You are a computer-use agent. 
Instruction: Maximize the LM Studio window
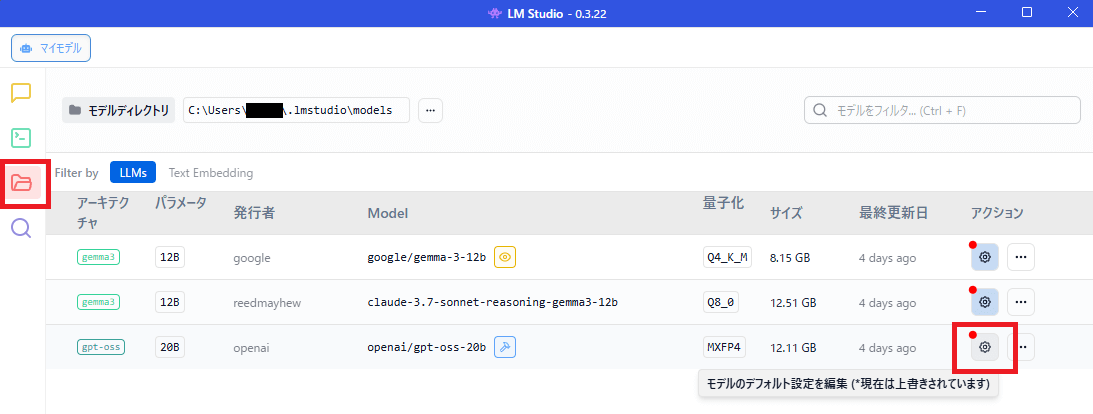click(x=1027, y=12)
